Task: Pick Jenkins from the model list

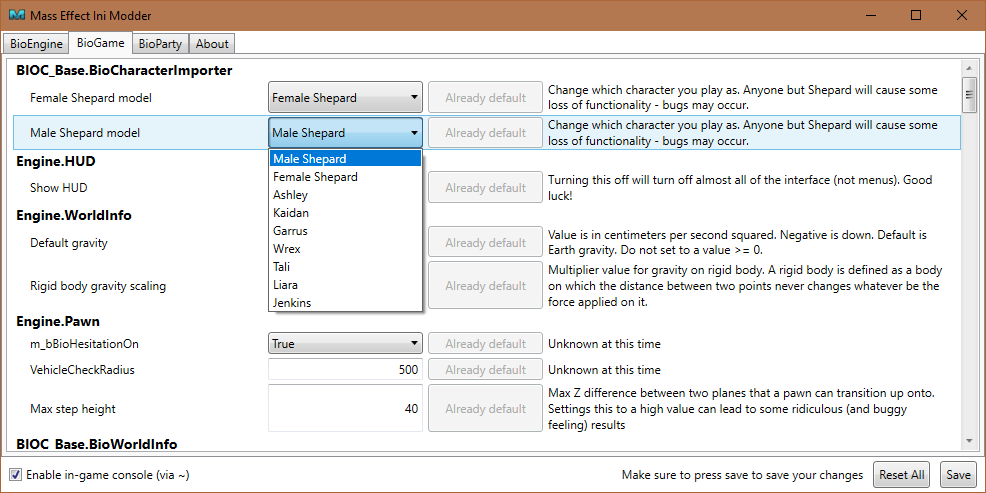Action: (x=345, y=303)
